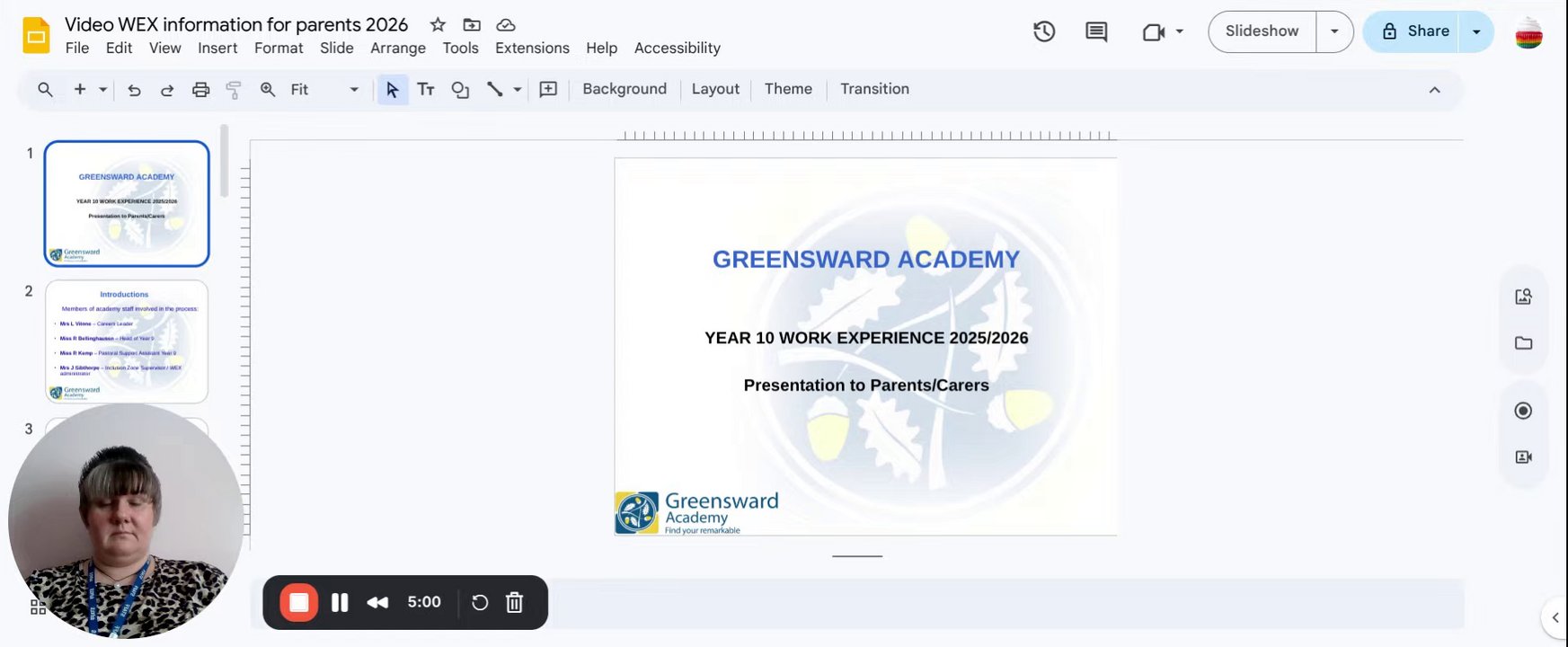Viewport: 1568px width, 647px height.
Task: Start a video call from camera icon
Action: (1154, 32)
